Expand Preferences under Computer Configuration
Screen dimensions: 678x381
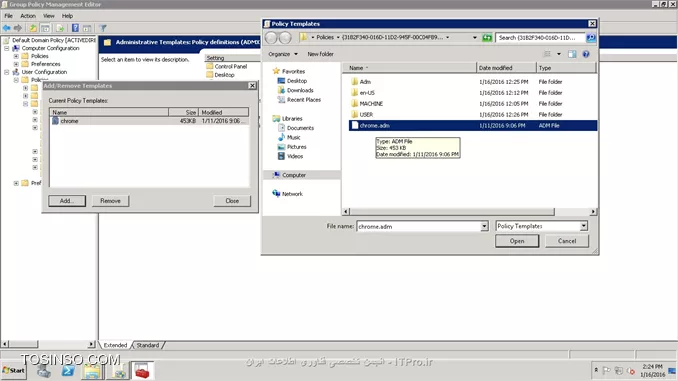click(x=16, y=64)
